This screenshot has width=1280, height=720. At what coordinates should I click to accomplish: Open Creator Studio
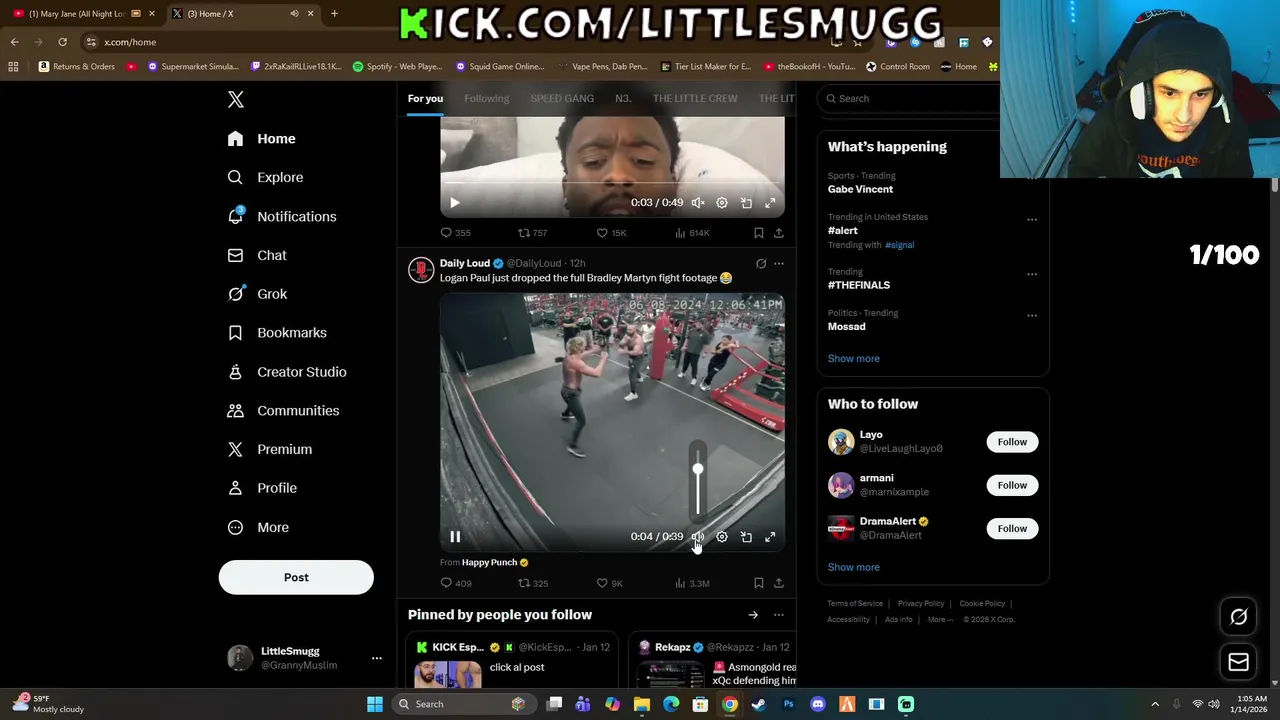(287, 372)
